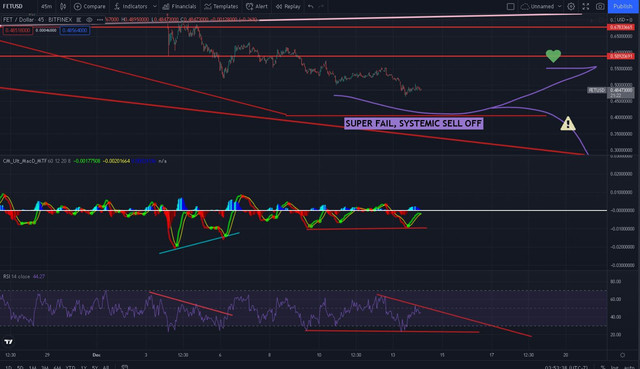Open the Unnamed chart layout menu
Screen dimensions: 640x369
(546, 6)
